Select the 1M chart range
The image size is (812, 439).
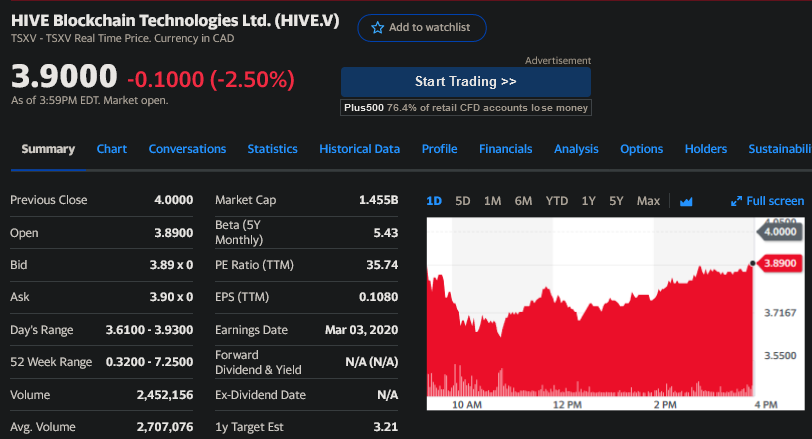click(492, 201)
